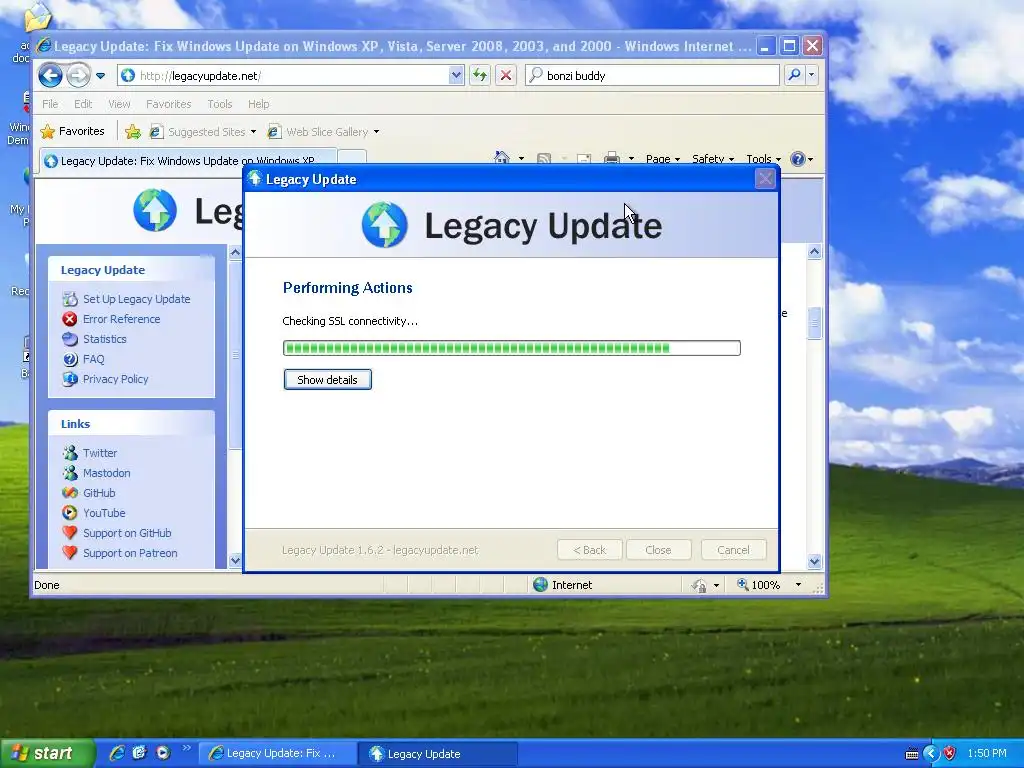Click the search box containing bonzi buddy
Screen dimensions: 1024x768
[652, 76]
